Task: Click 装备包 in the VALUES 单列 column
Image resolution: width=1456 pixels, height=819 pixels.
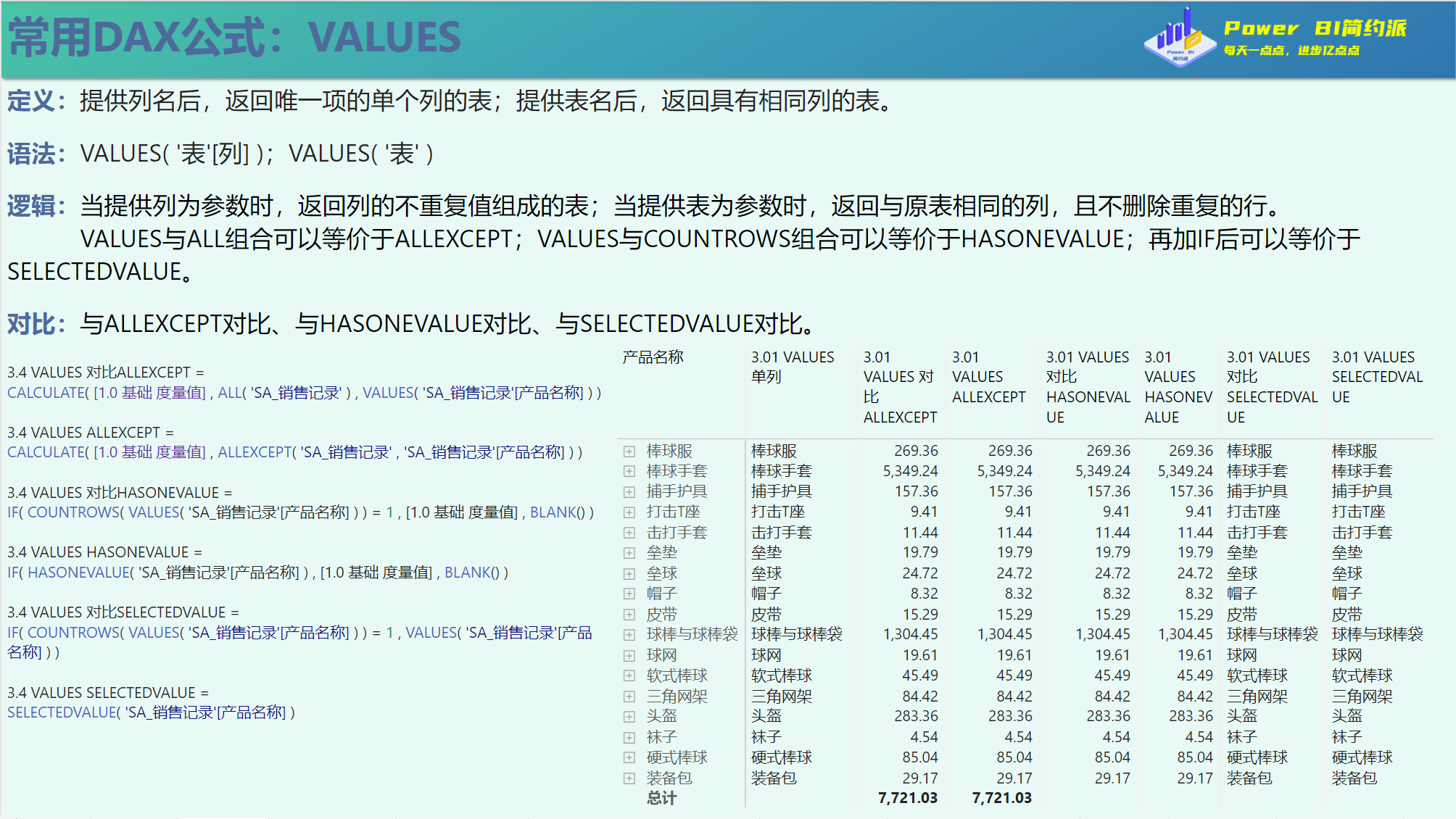Action: click(774, 778)
